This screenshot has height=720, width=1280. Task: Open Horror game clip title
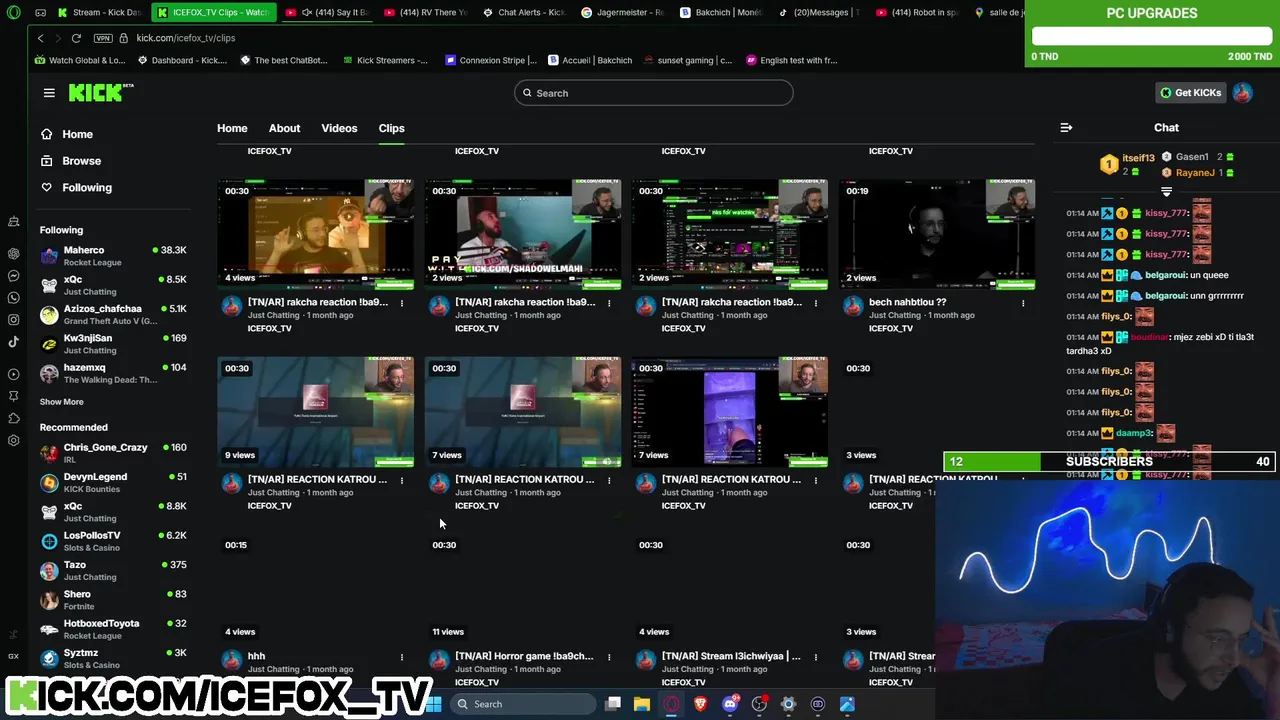pos(524,656)
